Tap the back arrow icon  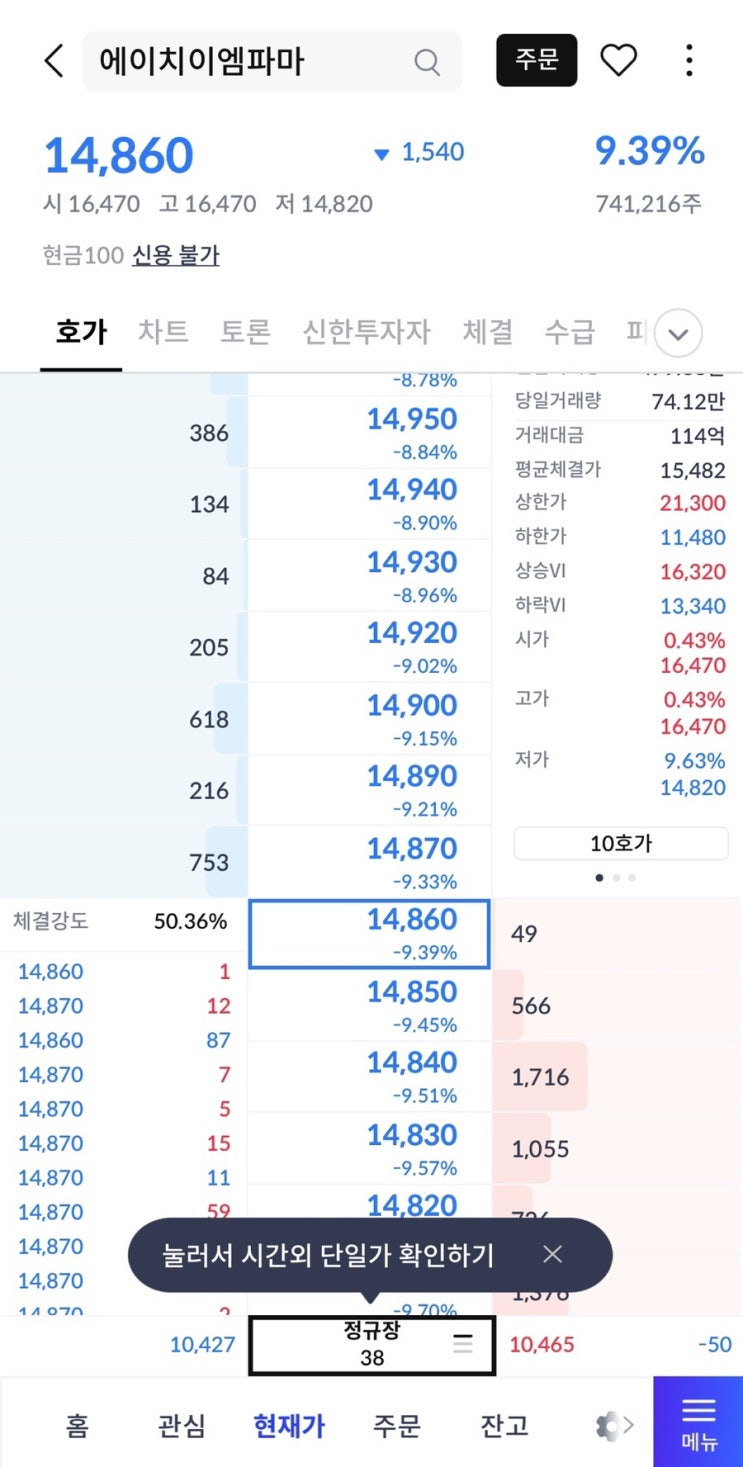tap(54, 62)
